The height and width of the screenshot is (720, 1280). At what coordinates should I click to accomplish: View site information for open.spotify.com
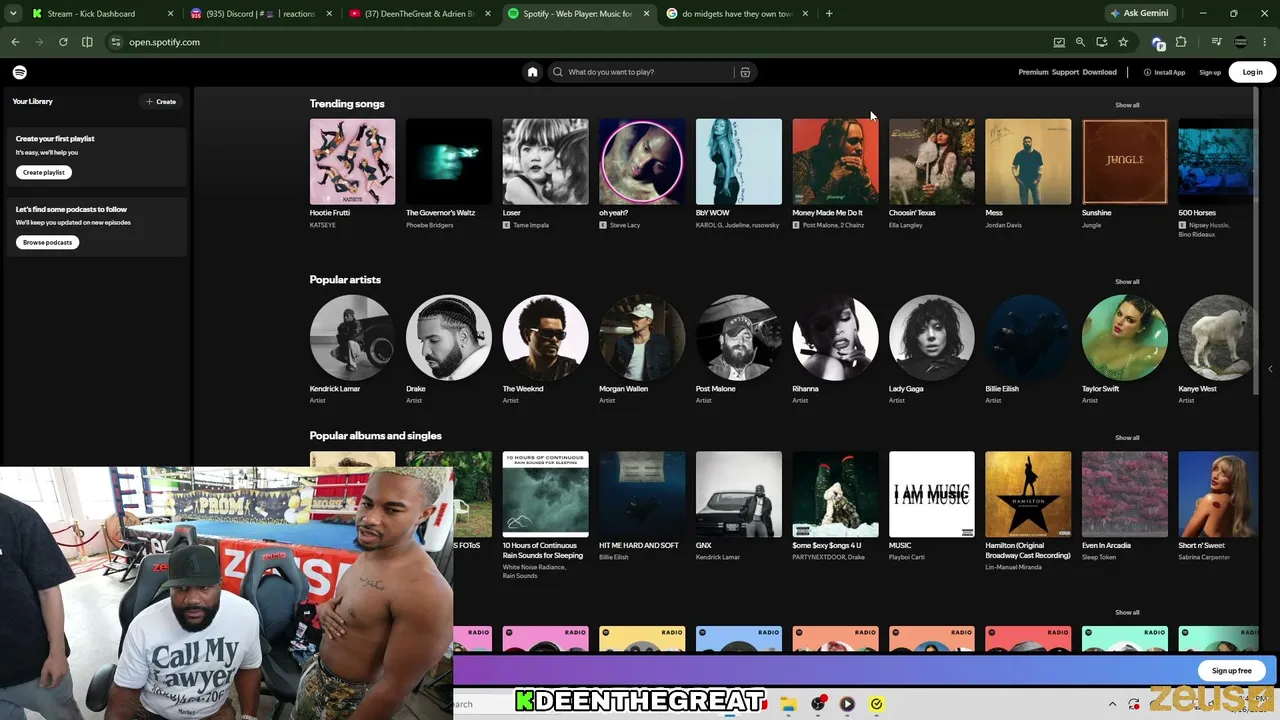(x=116, y=42)
